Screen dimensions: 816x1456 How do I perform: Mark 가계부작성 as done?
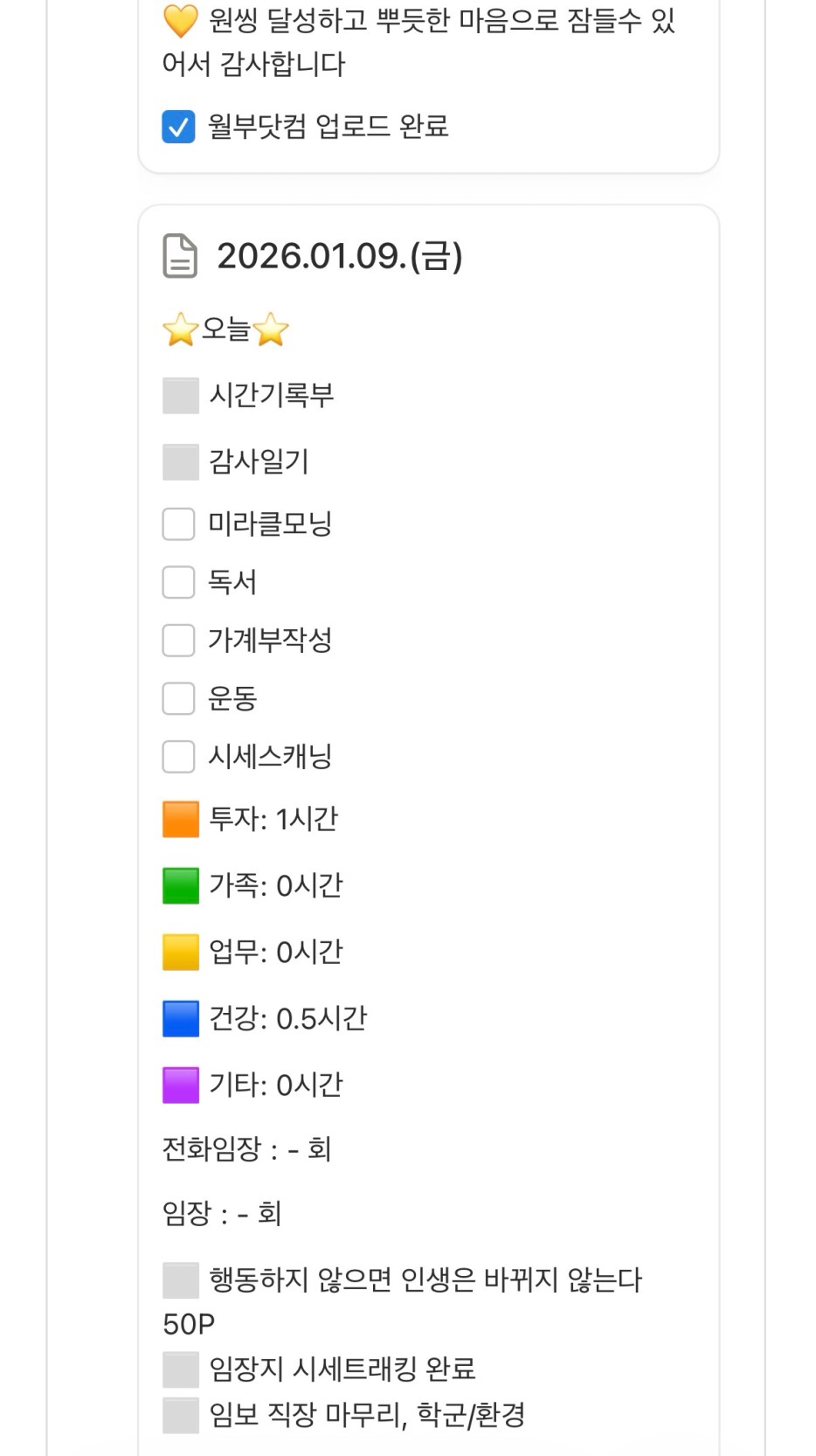pos(179,641)
